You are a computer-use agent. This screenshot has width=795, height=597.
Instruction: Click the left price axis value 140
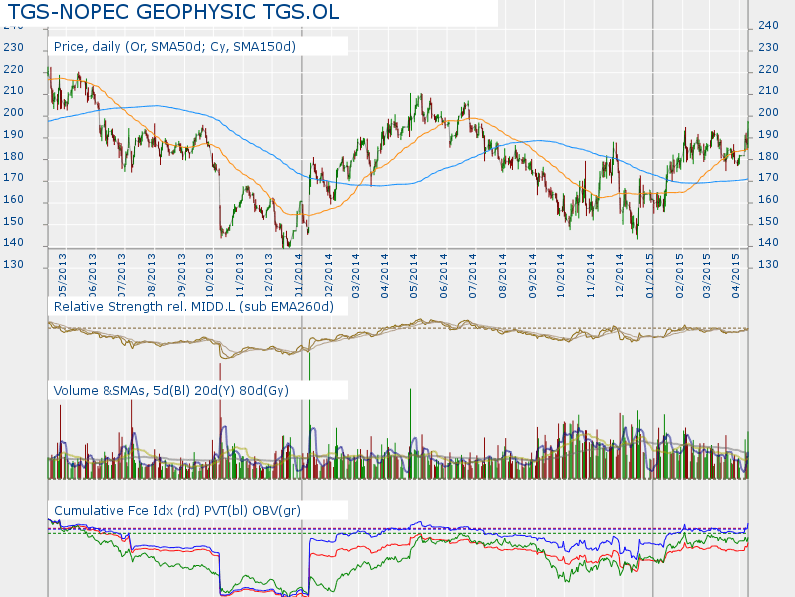[14, 242]
